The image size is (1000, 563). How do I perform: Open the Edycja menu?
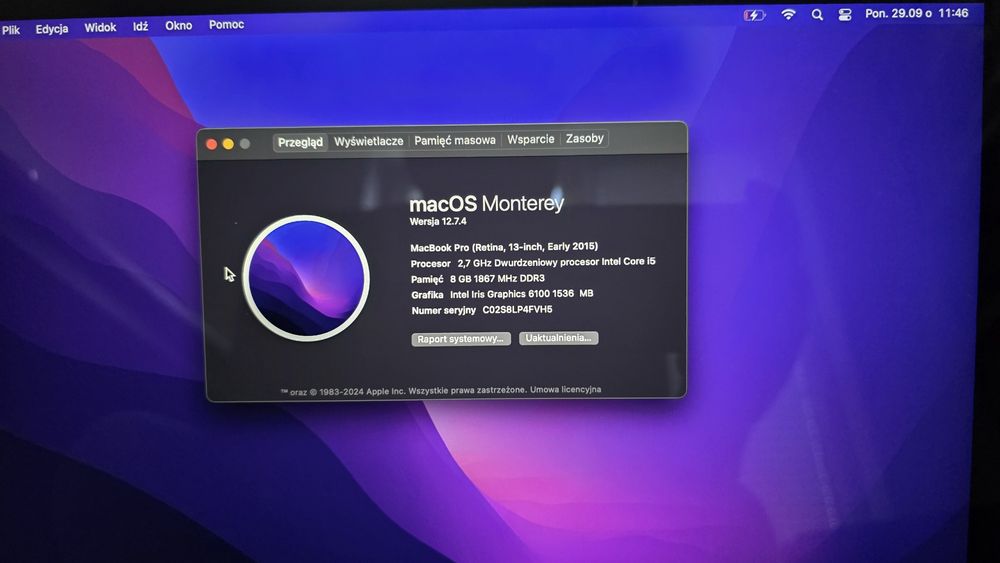coord(52,29)
